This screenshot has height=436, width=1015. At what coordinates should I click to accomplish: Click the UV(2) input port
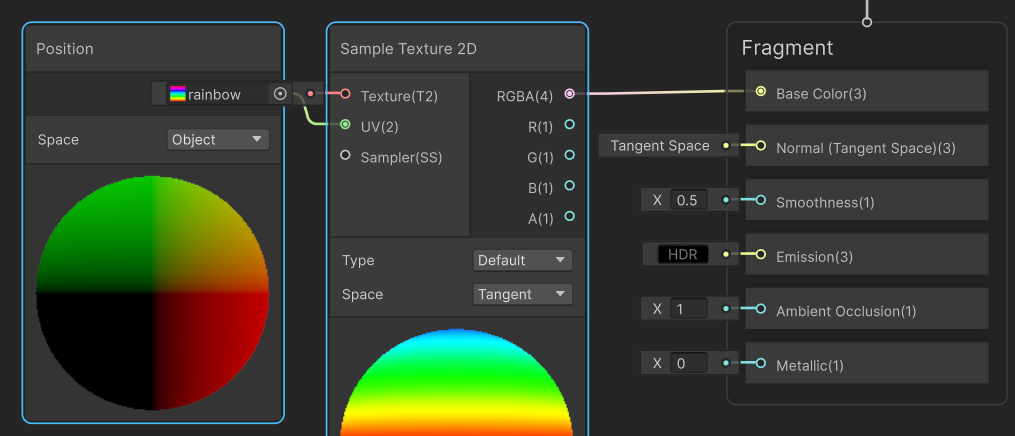345,124
